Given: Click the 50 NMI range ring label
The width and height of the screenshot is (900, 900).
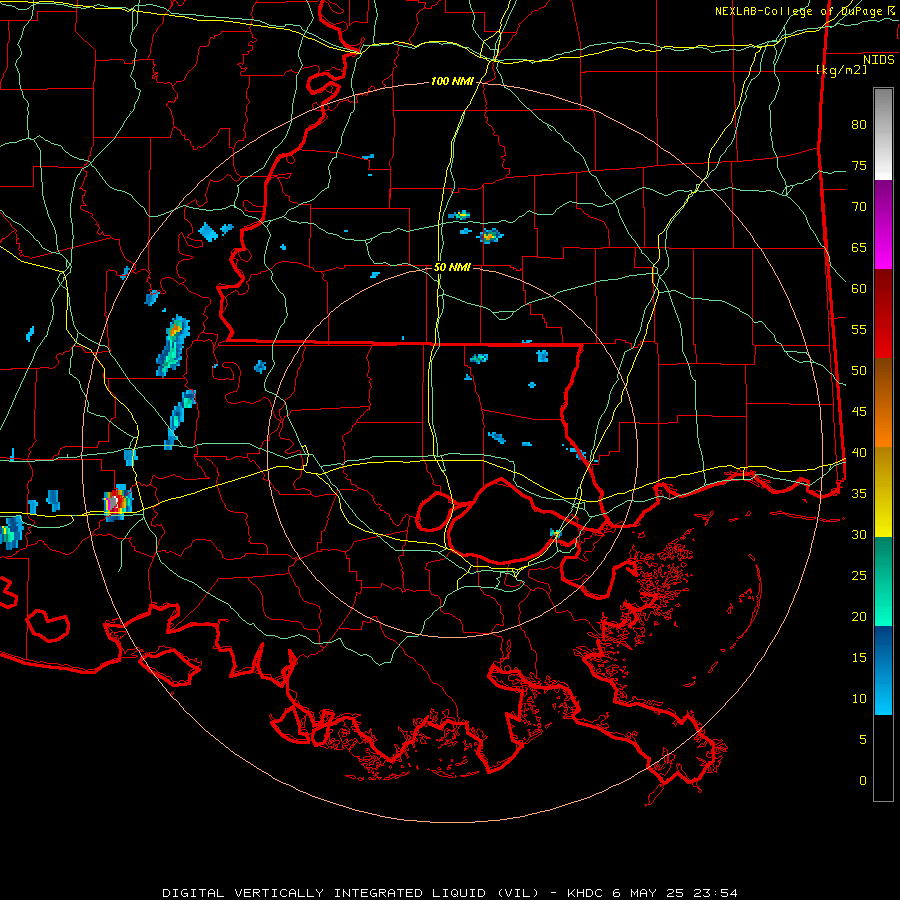Looking at the screenshot, I should [452, 267].
